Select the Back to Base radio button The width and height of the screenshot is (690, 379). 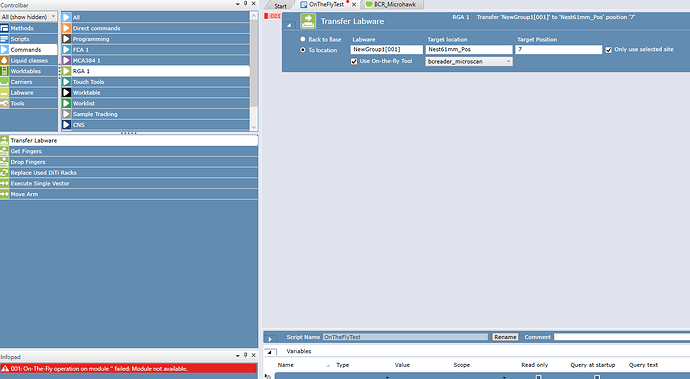click(x=303, y=39)
